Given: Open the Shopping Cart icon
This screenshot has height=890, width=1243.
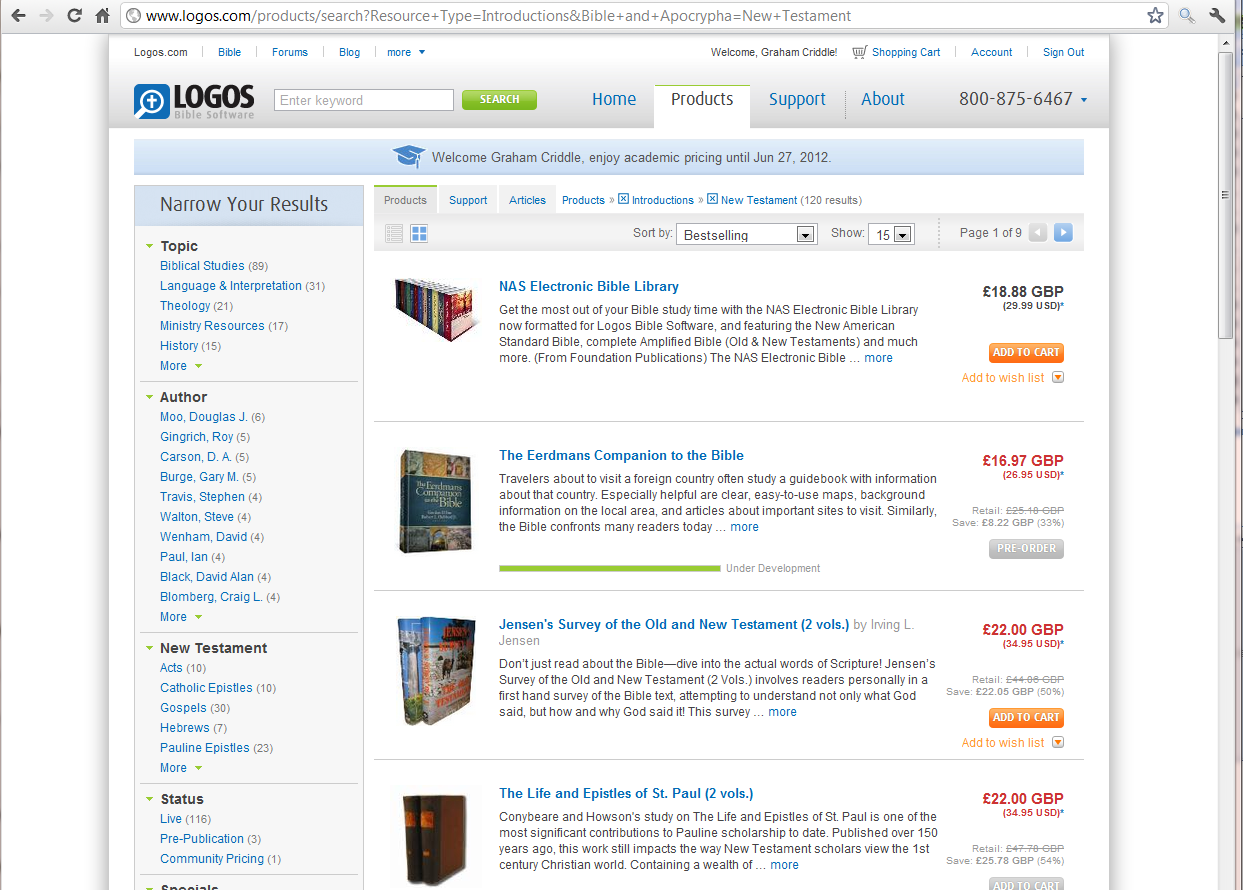Looking at the screenshot, I should point(859,52).
